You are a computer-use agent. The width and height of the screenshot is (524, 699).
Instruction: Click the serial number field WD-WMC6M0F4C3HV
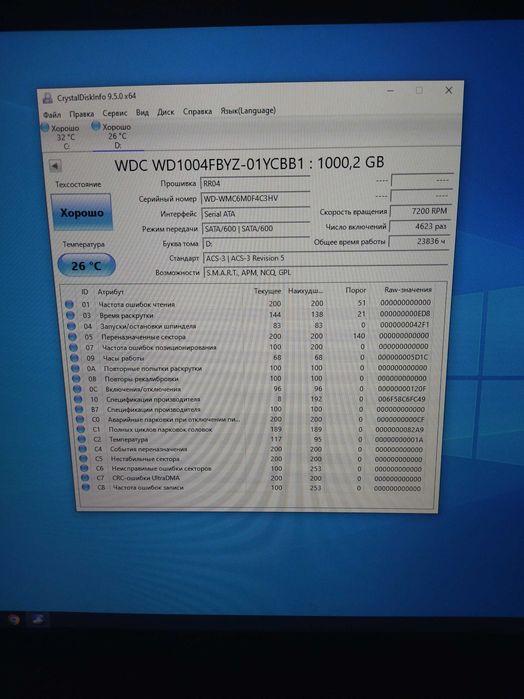pos(255,198)
